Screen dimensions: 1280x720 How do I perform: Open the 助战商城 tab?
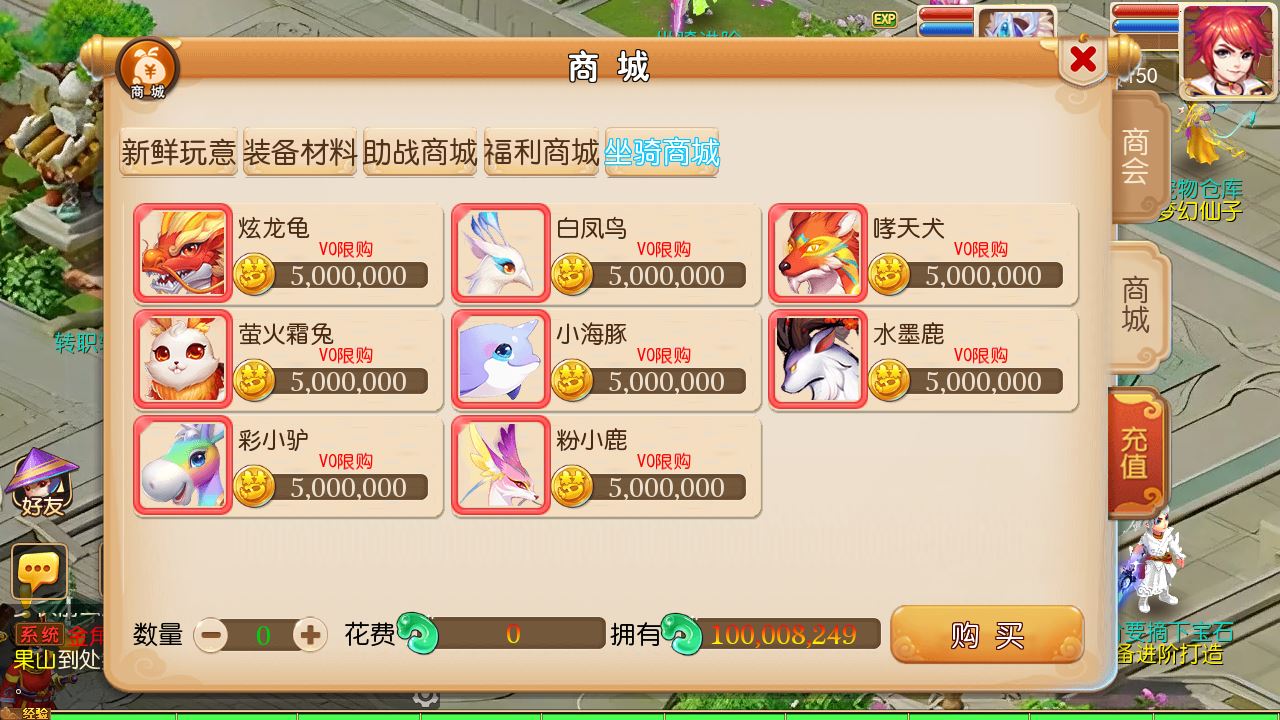(x=420, y=152)
